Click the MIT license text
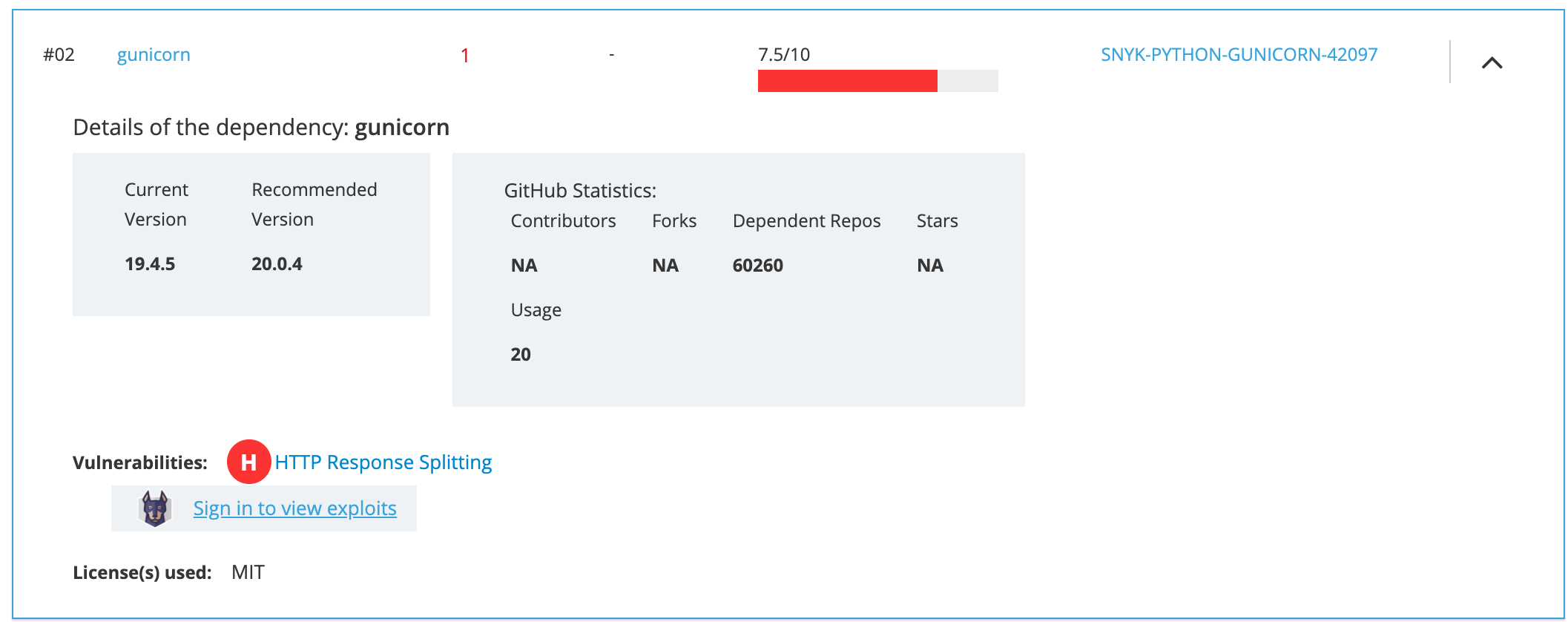Viewport: 1568px width, 622px height. pyautogui.click(x=248, y=572)
